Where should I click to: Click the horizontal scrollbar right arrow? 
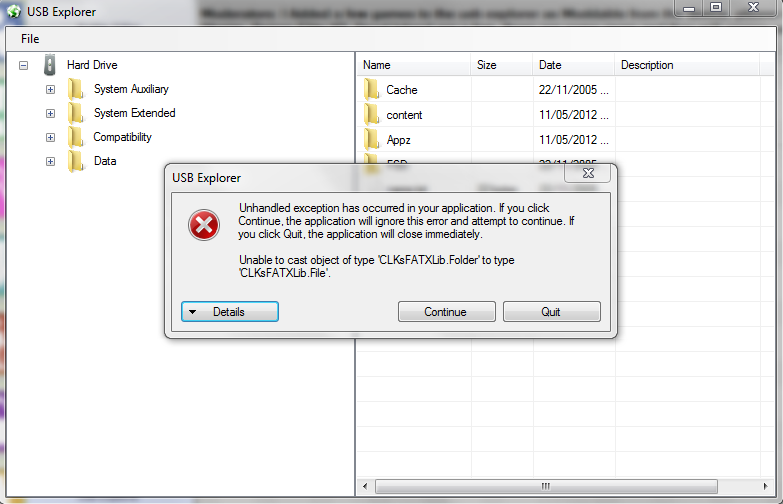(x=766, y=486)
